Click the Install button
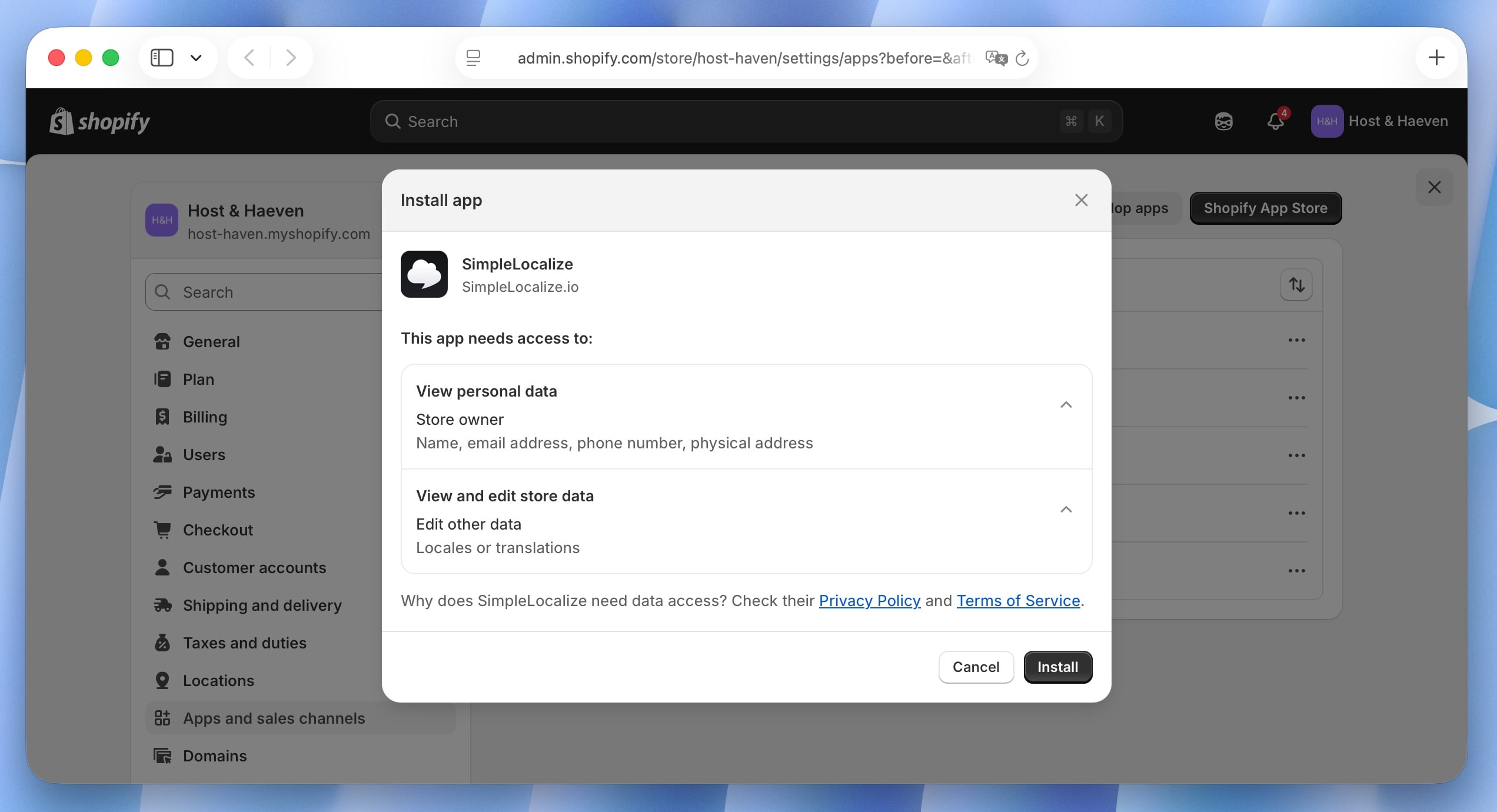This screenshot has width=1497, height=812. click(1057, 667)
